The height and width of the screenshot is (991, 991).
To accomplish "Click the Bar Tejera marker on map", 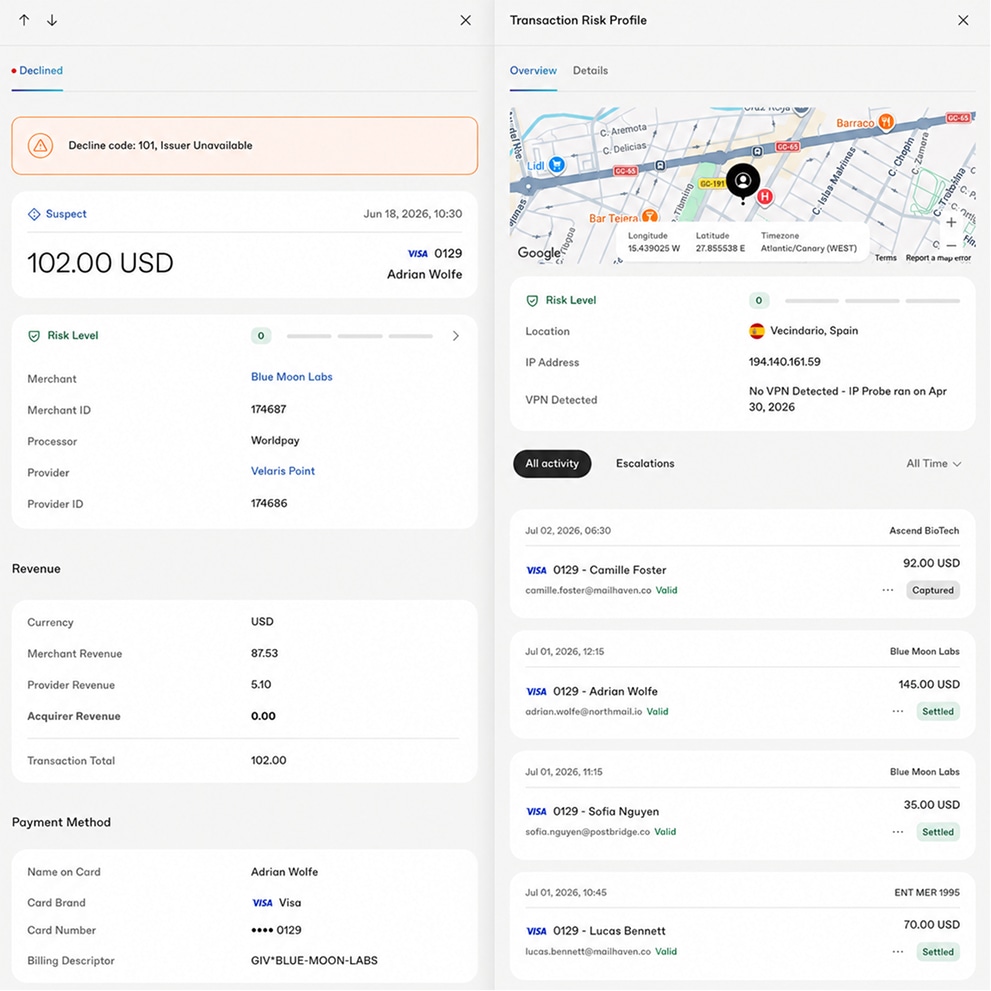I will 650,217.
